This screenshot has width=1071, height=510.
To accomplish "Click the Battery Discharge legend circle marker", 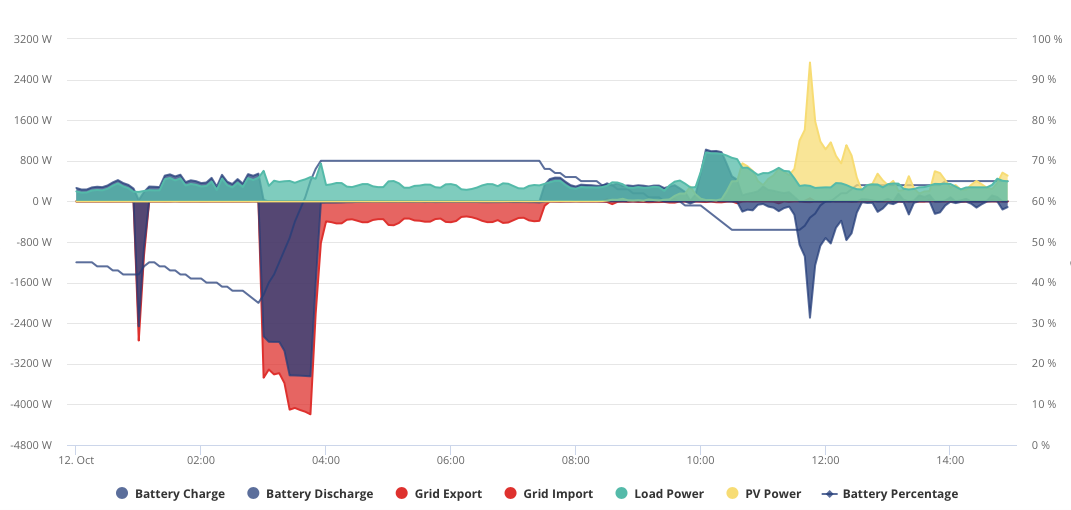I will tap(253, 494).
